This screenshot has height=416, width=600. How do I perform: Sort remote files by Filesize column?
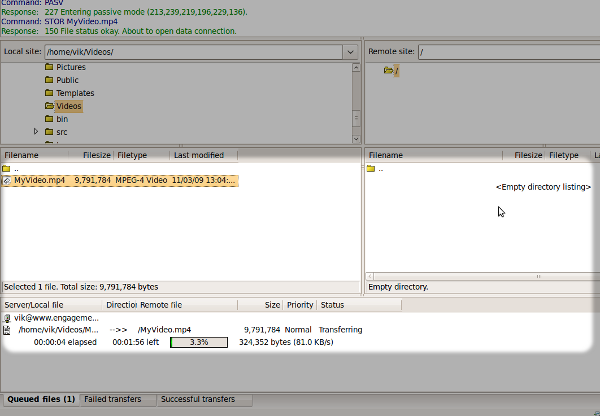[524, 155]
